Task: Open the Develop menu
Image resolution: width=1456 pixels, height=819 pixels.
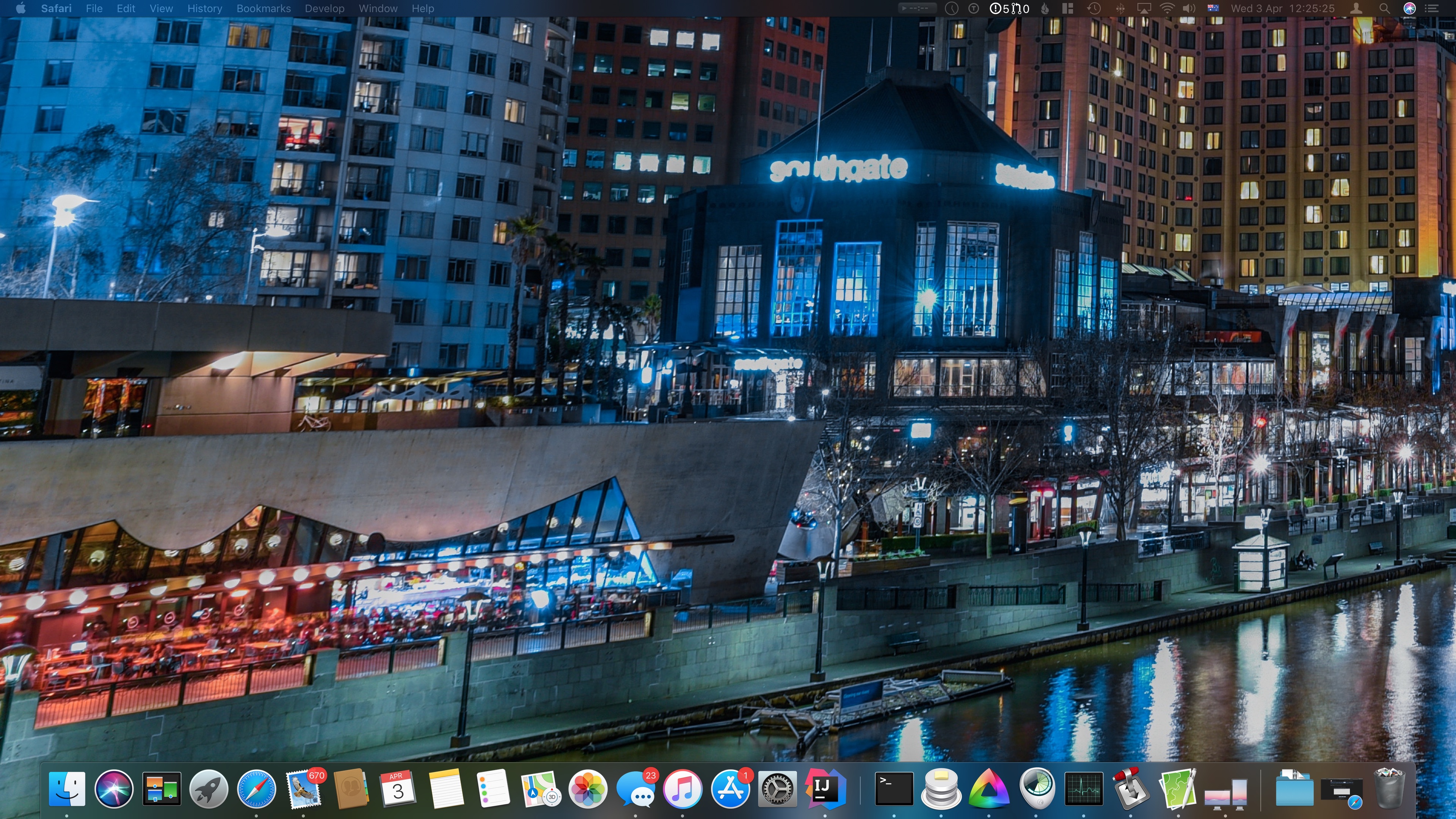Action: (325, 8)
